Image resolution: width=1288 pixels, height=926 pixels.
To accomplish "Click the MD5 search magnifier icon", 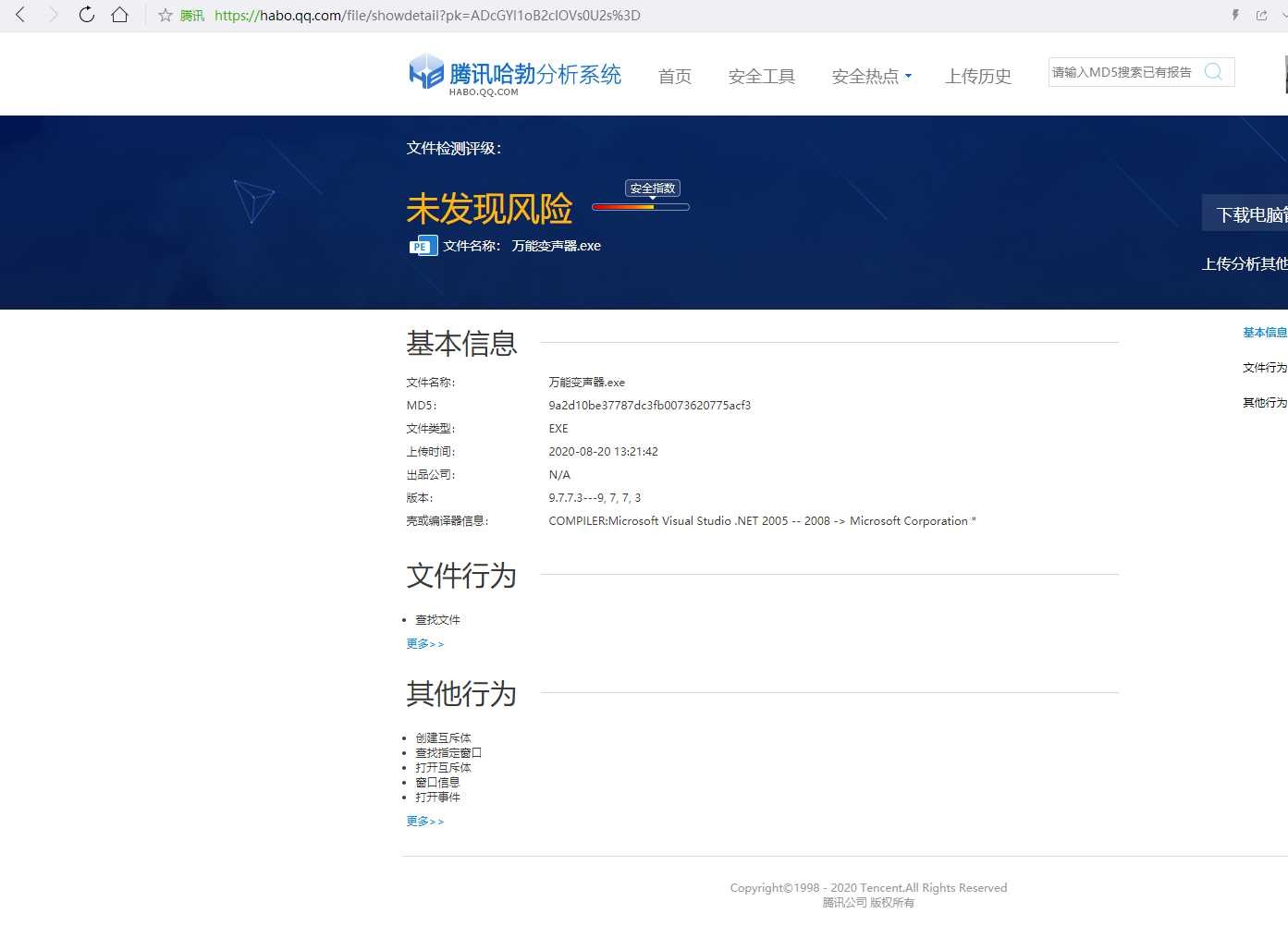I will [x=1213, y=72].
